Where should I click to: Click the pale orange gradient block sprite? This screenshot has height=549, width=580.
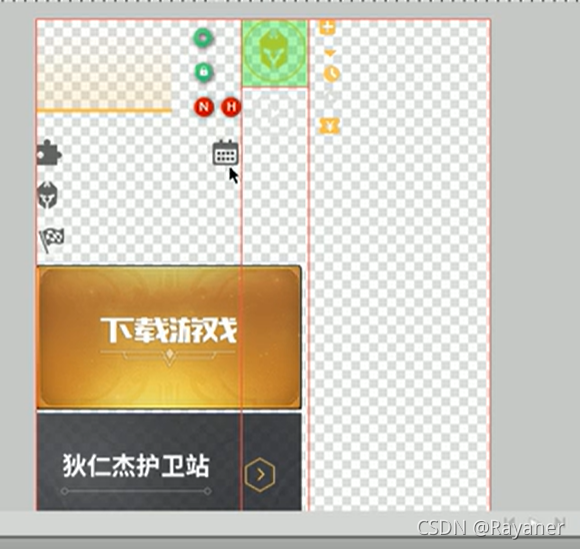(x=104, y=83)
